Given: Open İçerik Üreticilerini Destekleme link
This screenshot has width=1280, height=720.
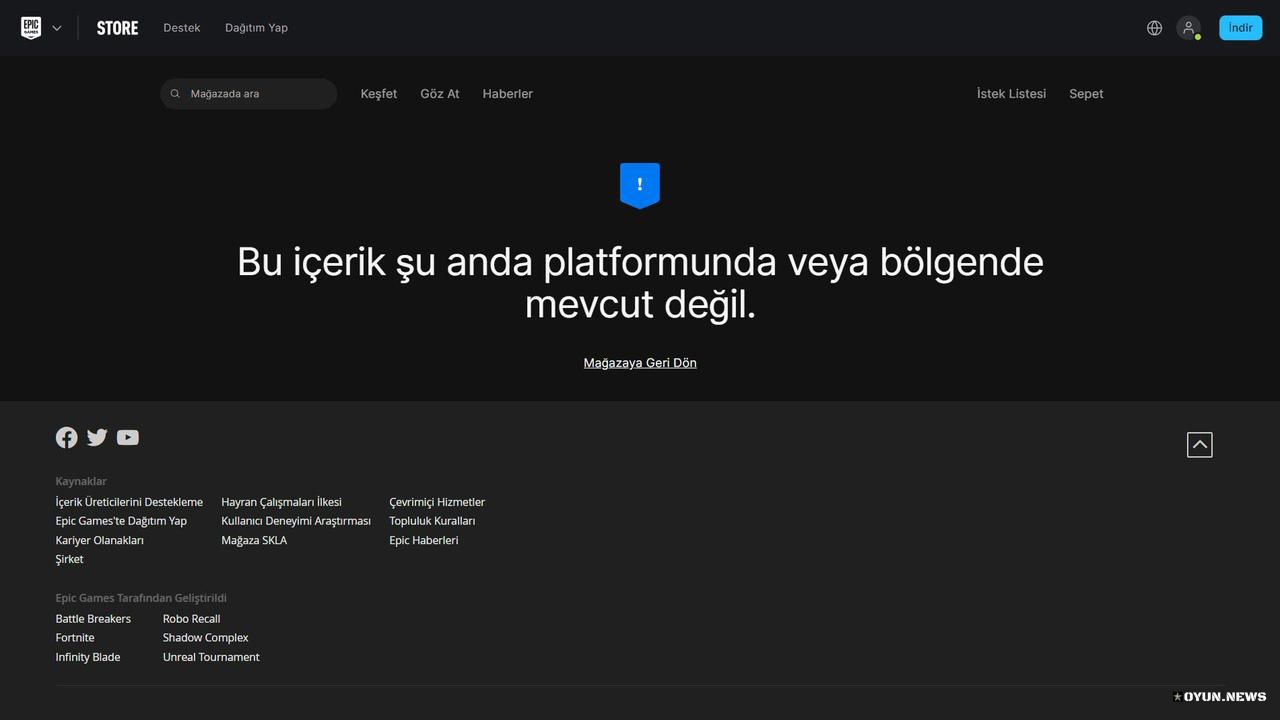Looking at the screenshot, I should [129, 502].
